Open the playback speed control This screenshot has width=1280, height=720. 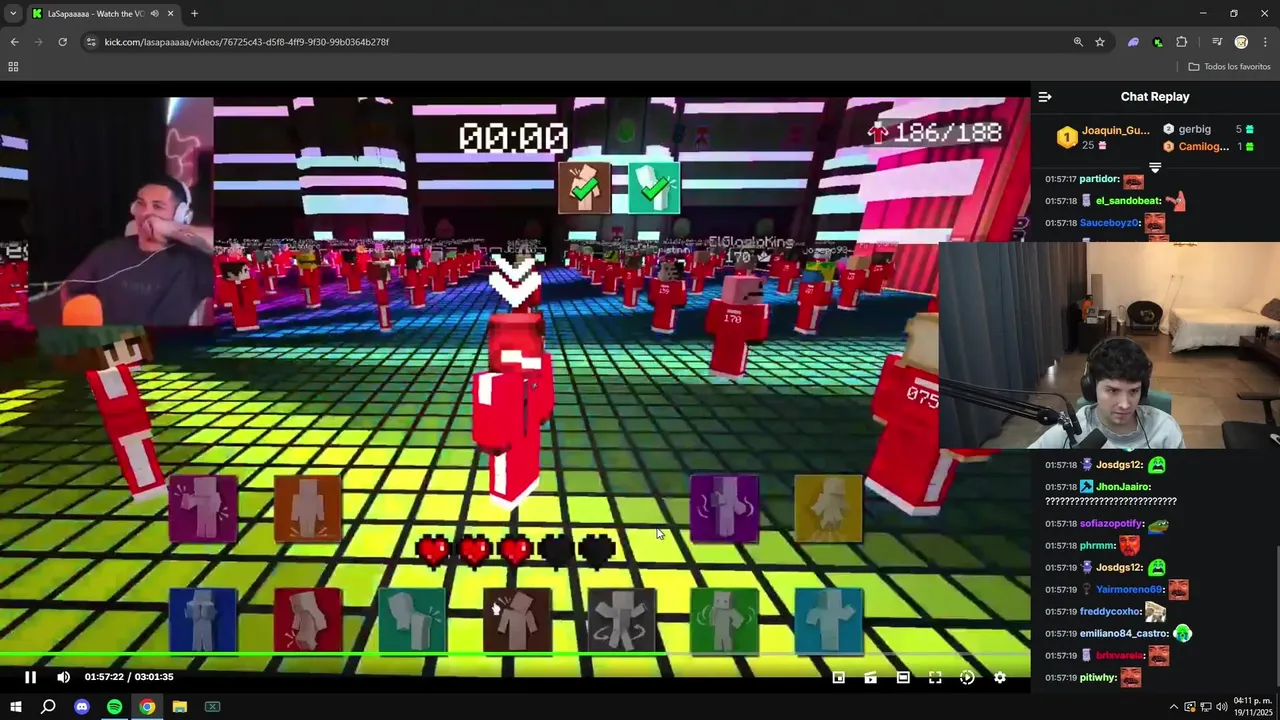[x=967, y=677]
